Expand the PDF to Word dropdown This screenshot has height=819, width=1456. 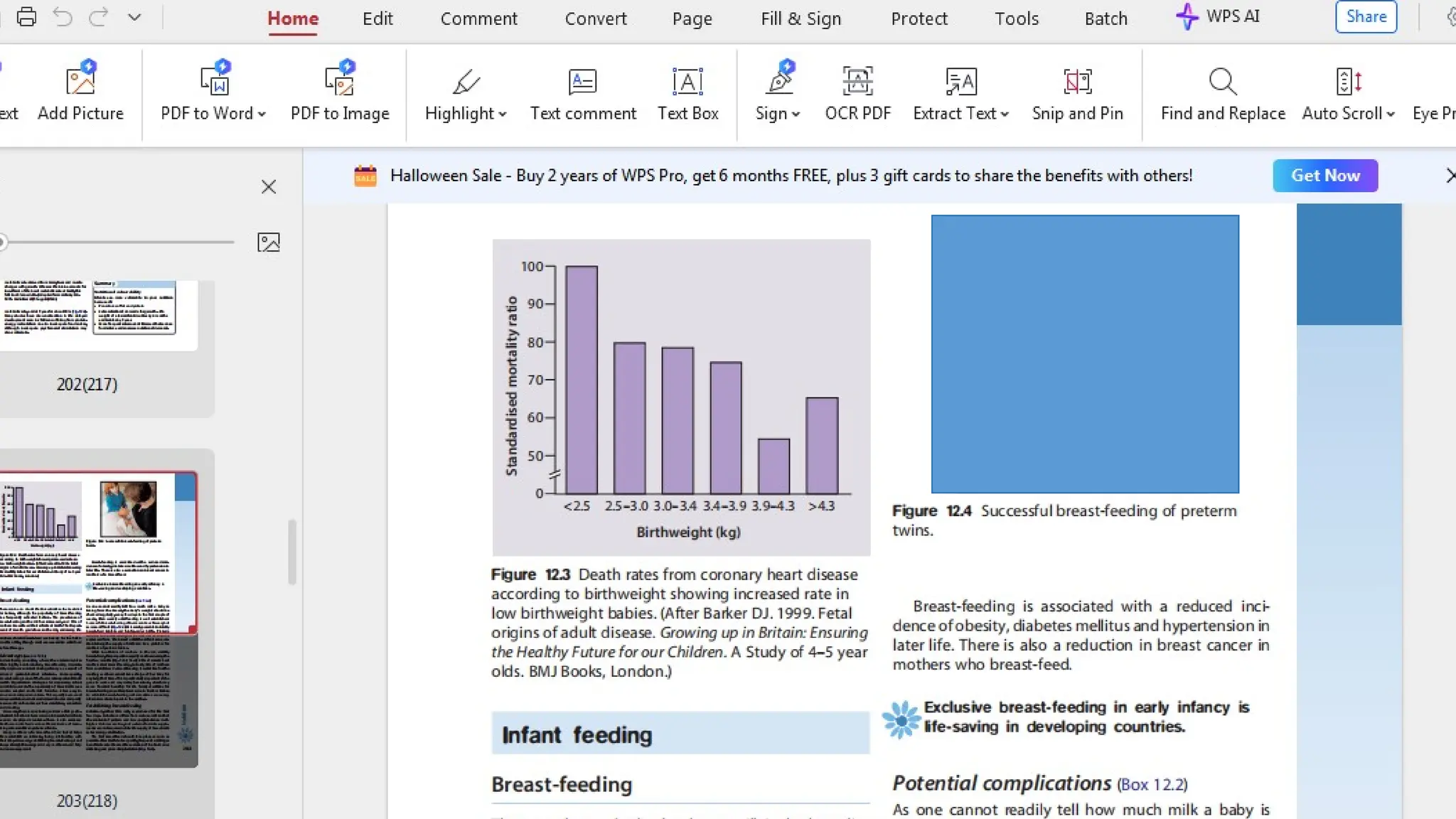[262, 114]
